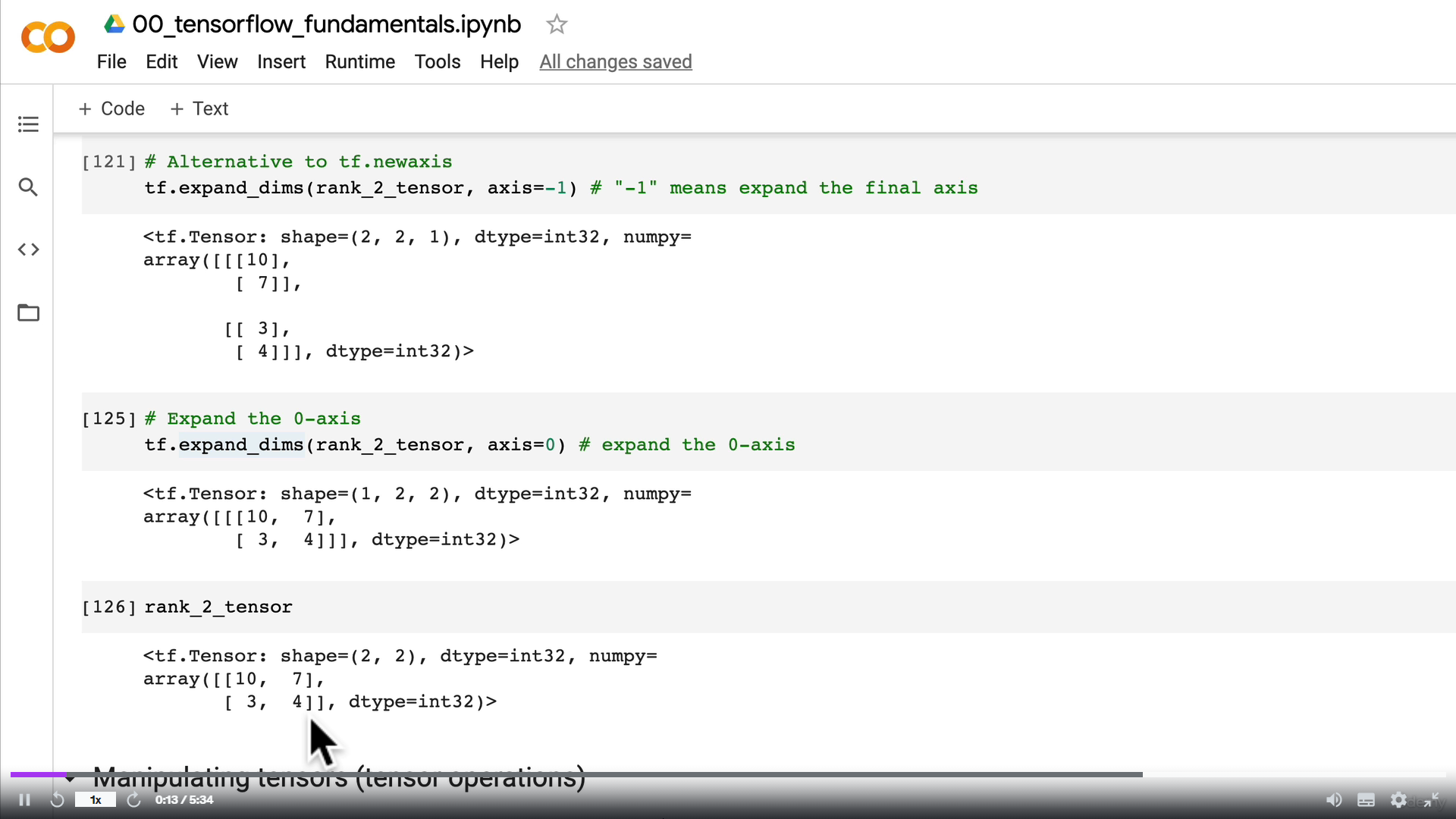The height and width of the screenshot is (819, 1456).
Task: Toggle video captions
Action: click(x=1366, y=800)
